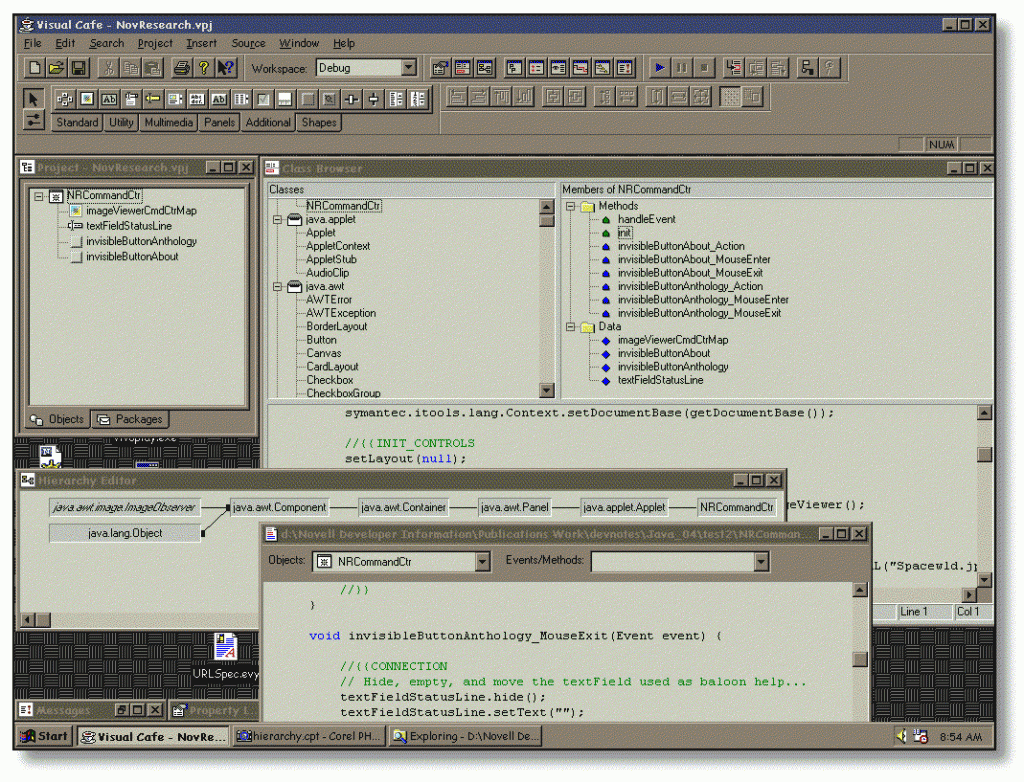
Task: Open the Objects dropdown showing NRCommandCtr
Action: pos(482,562)
